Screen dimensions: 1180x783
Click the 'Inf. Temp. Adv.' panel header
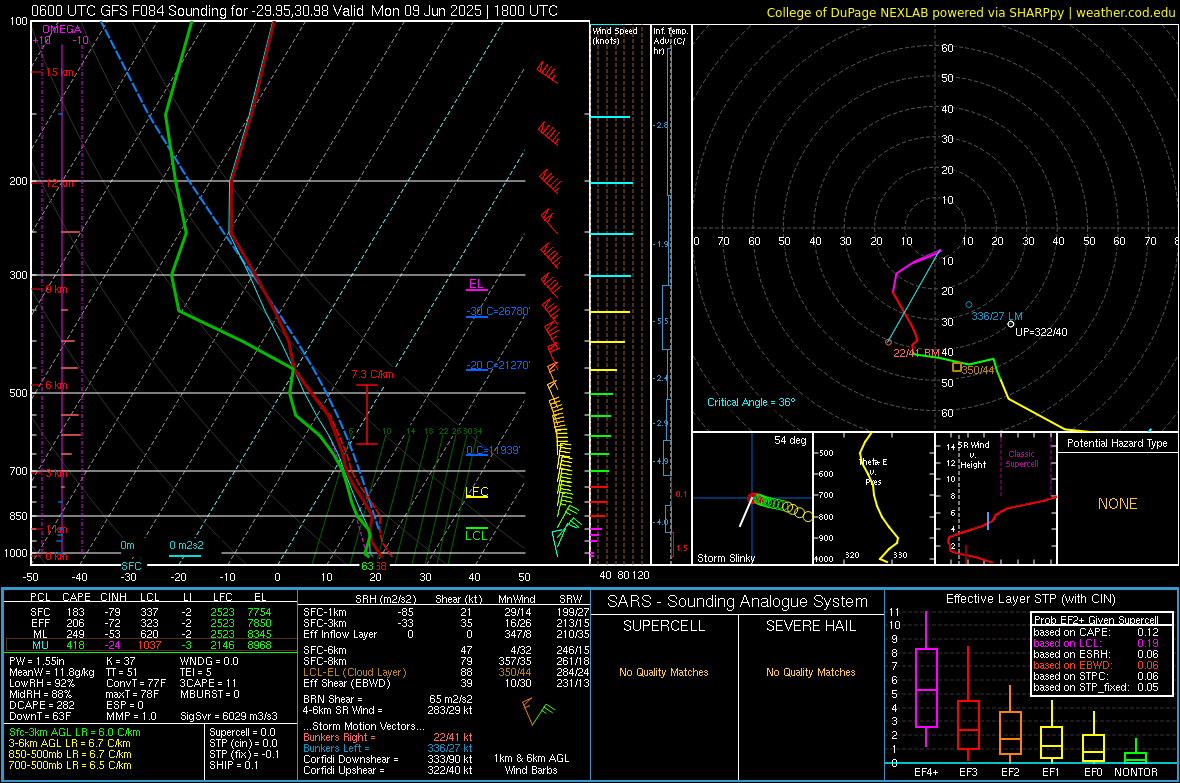click(x=670, y=41)
